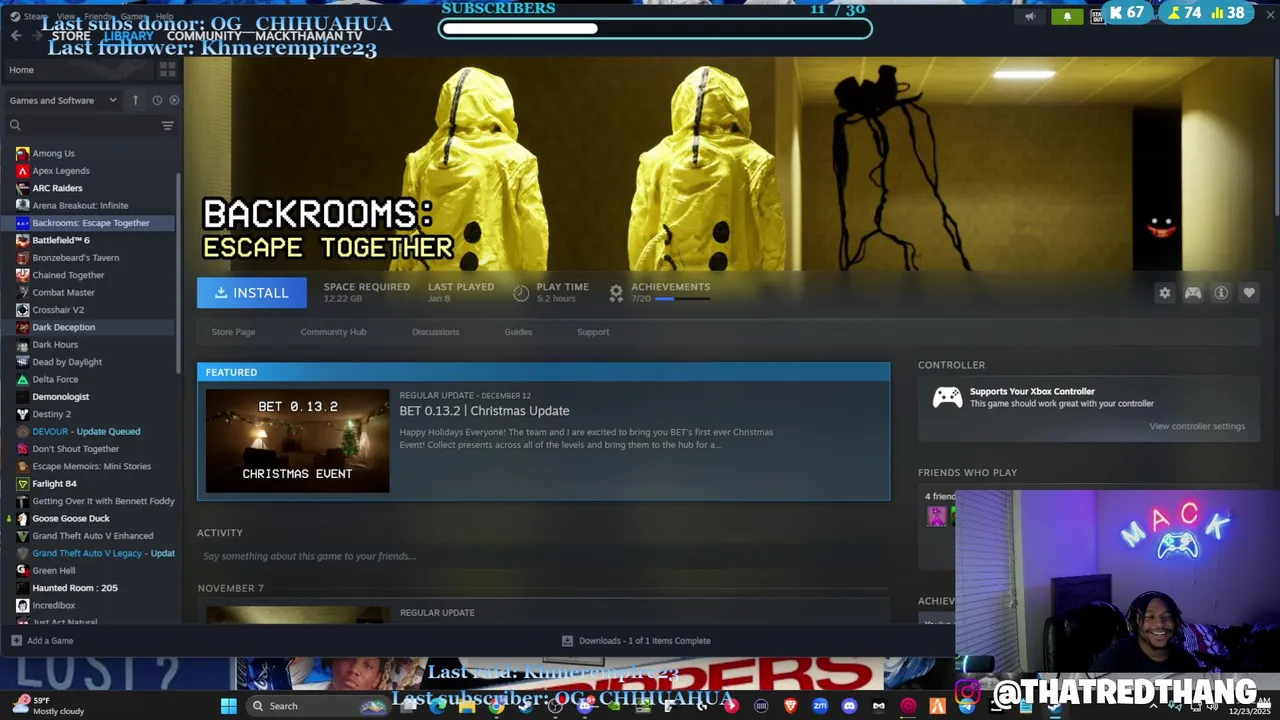Click the achievements badge icon
1280x720 pixels.
616,292
